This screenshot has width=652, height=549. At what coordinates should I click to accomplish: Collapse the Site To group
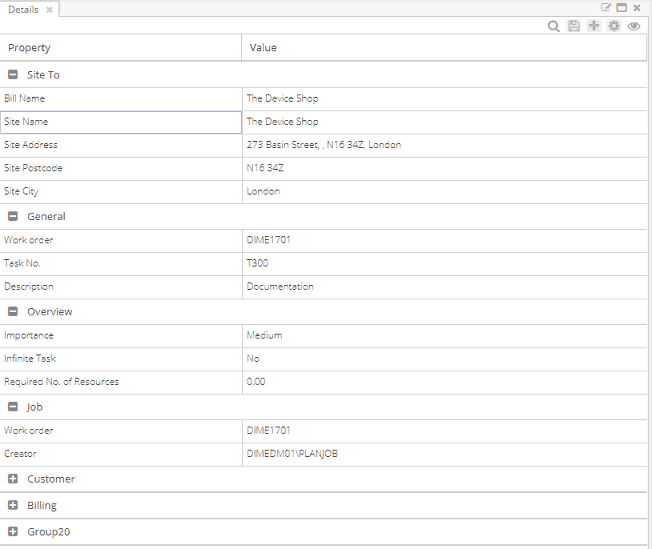13,74
